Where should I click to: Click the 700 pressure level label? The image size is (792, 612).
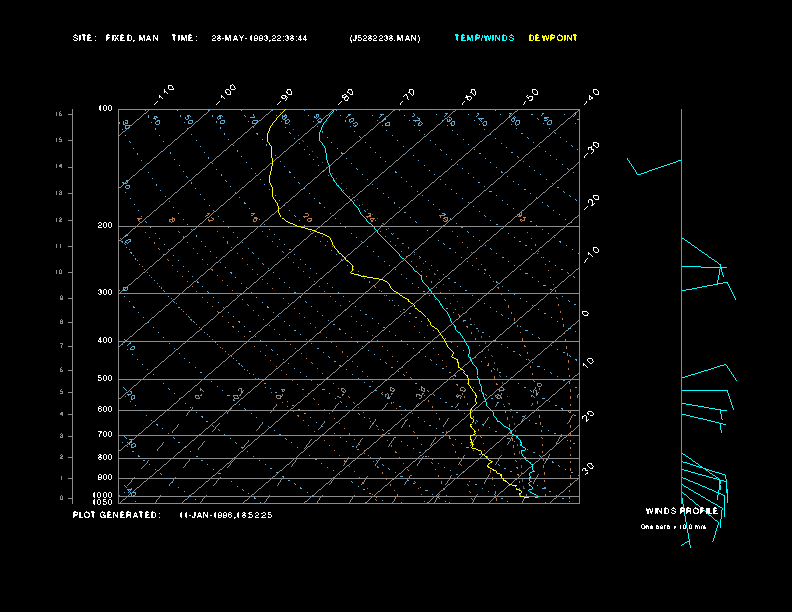pos(105,434)
